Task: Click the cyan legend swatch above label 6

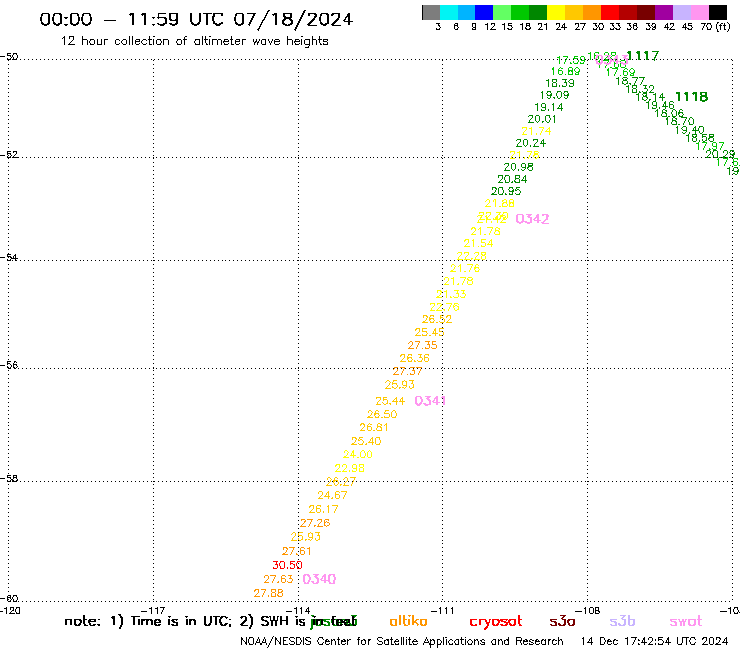Action: (449, 12)
